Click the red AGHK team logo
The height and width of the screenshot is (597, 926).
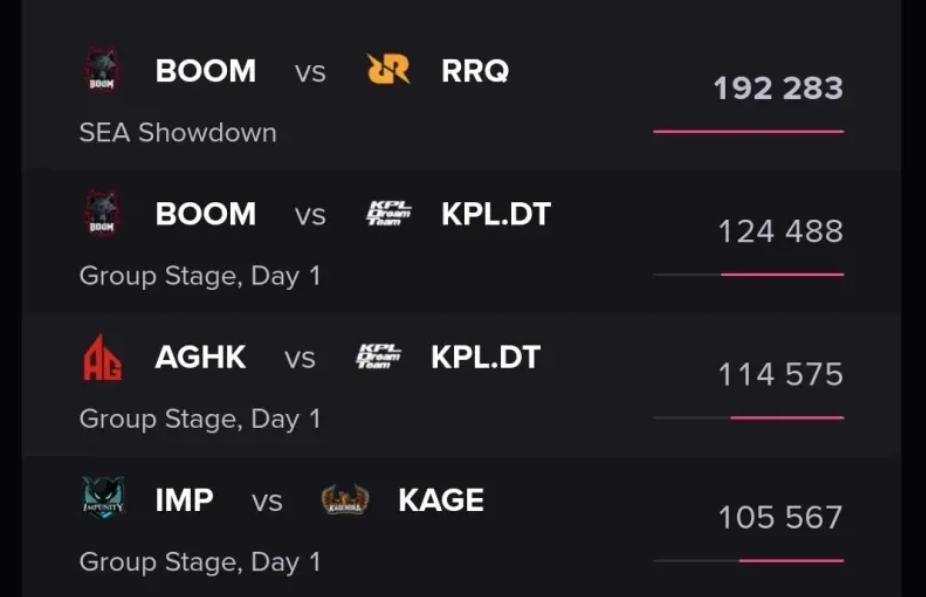[102, 357]
